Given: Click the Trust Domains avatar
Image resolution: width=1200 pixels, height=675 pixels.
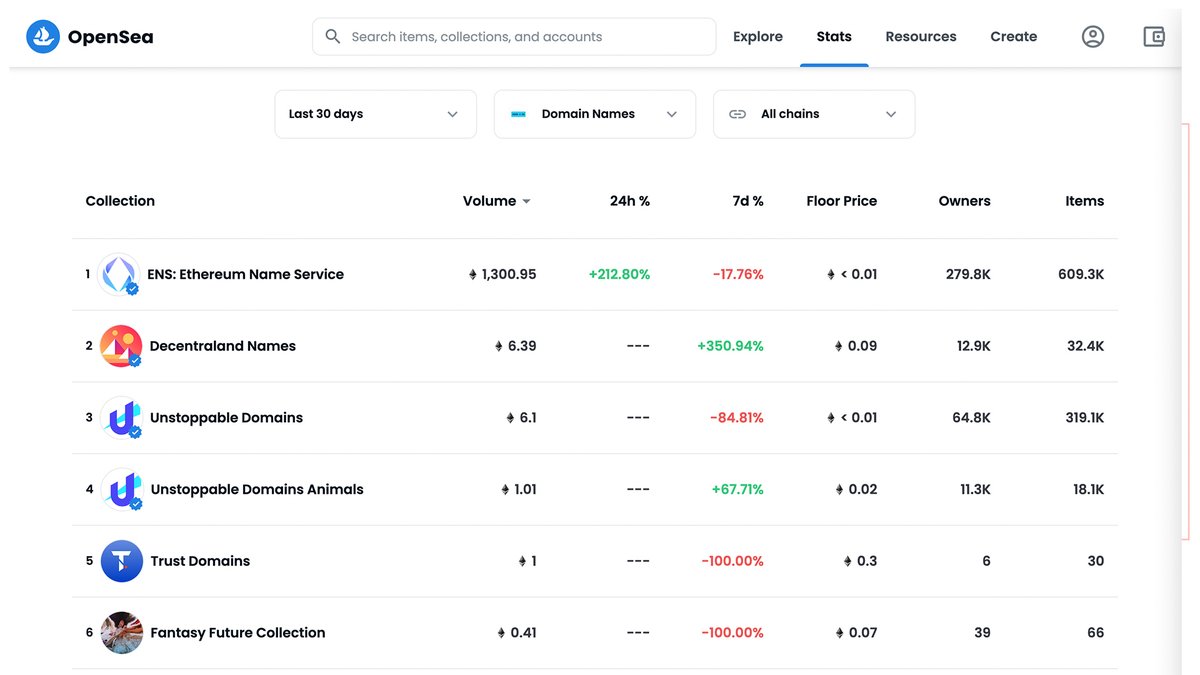Looking at the screenshot, I should [x=120, y=561].
